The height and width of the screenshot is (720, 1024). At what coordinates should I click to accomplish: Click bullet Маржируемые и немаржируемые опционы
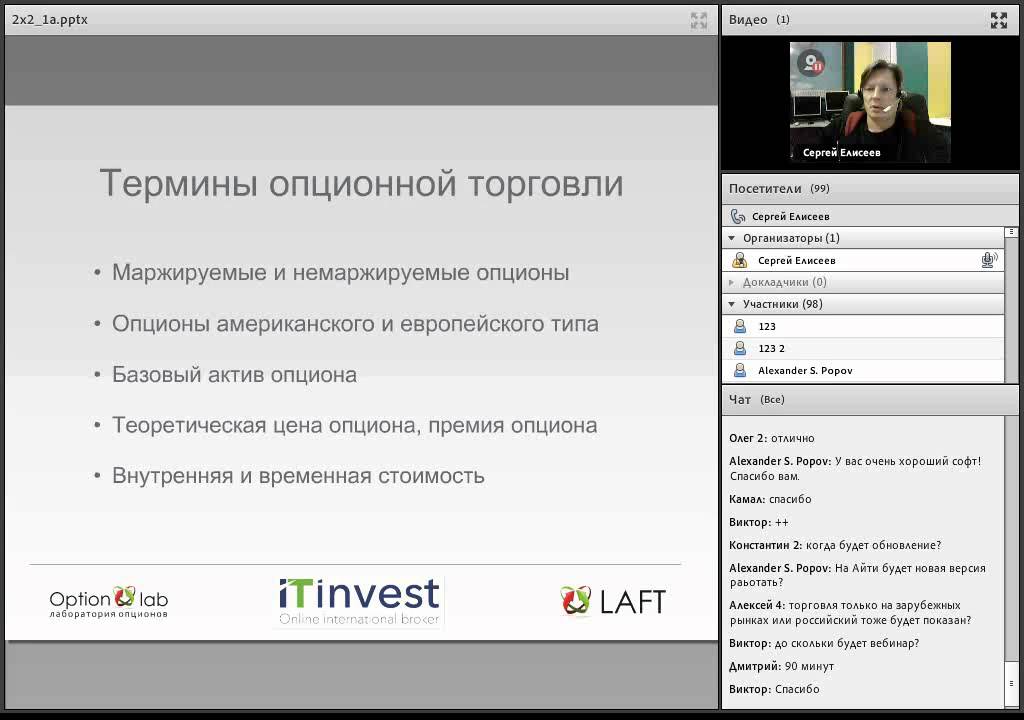click(x=340, y=272)
